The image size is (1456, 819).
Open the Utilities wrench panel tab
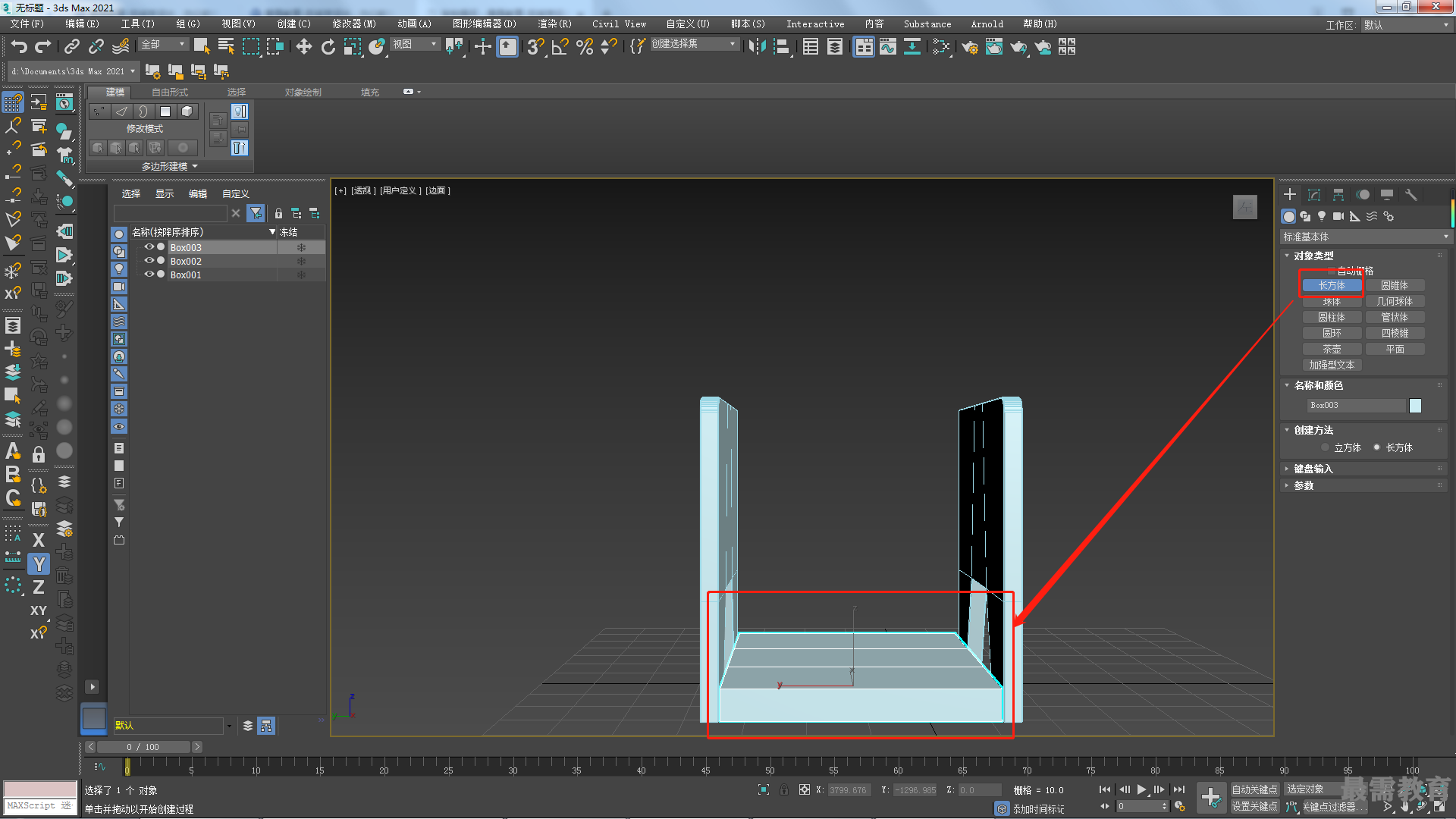point(1411,195)
